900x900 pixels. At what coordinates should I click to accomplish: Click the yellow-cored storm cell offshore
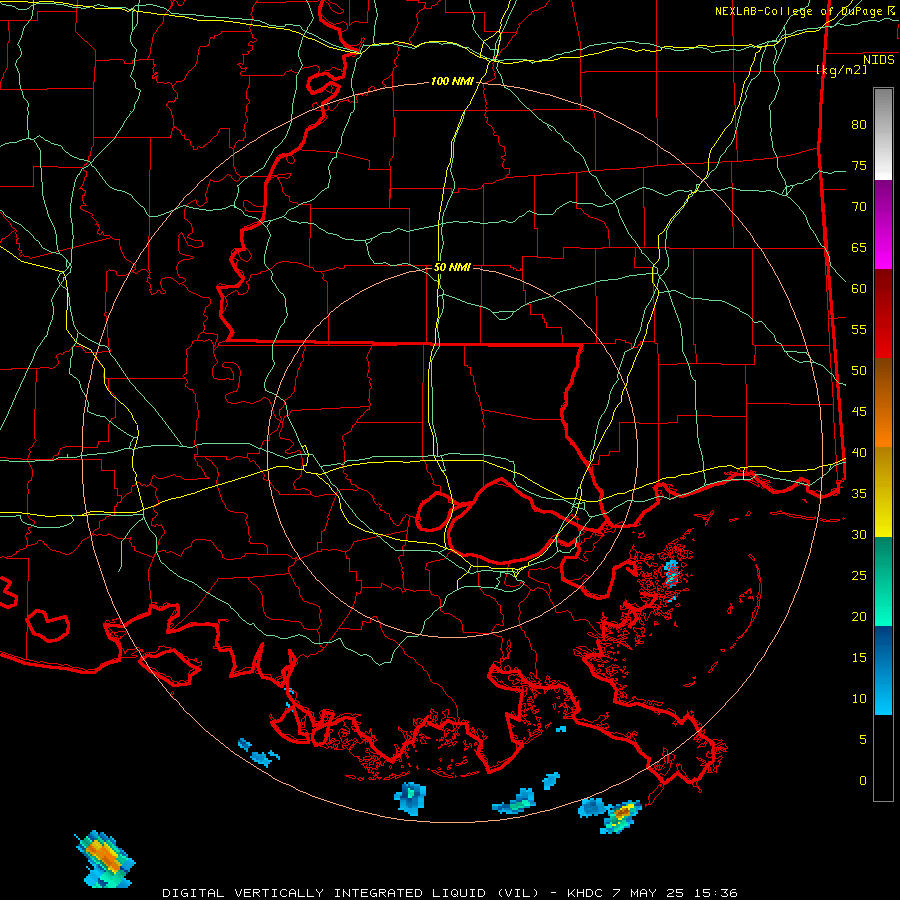[621, 816]
